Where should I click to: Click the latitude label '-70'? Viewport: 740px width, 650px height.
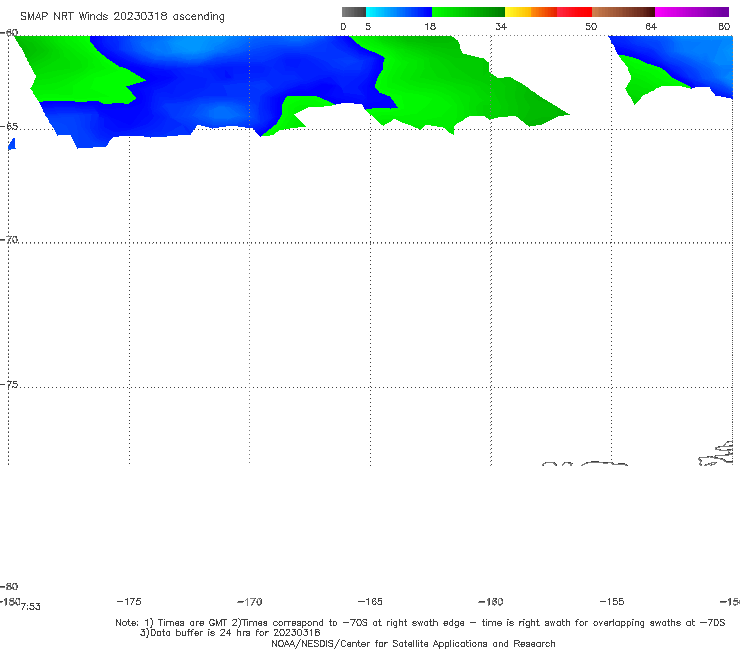[9, 240]
